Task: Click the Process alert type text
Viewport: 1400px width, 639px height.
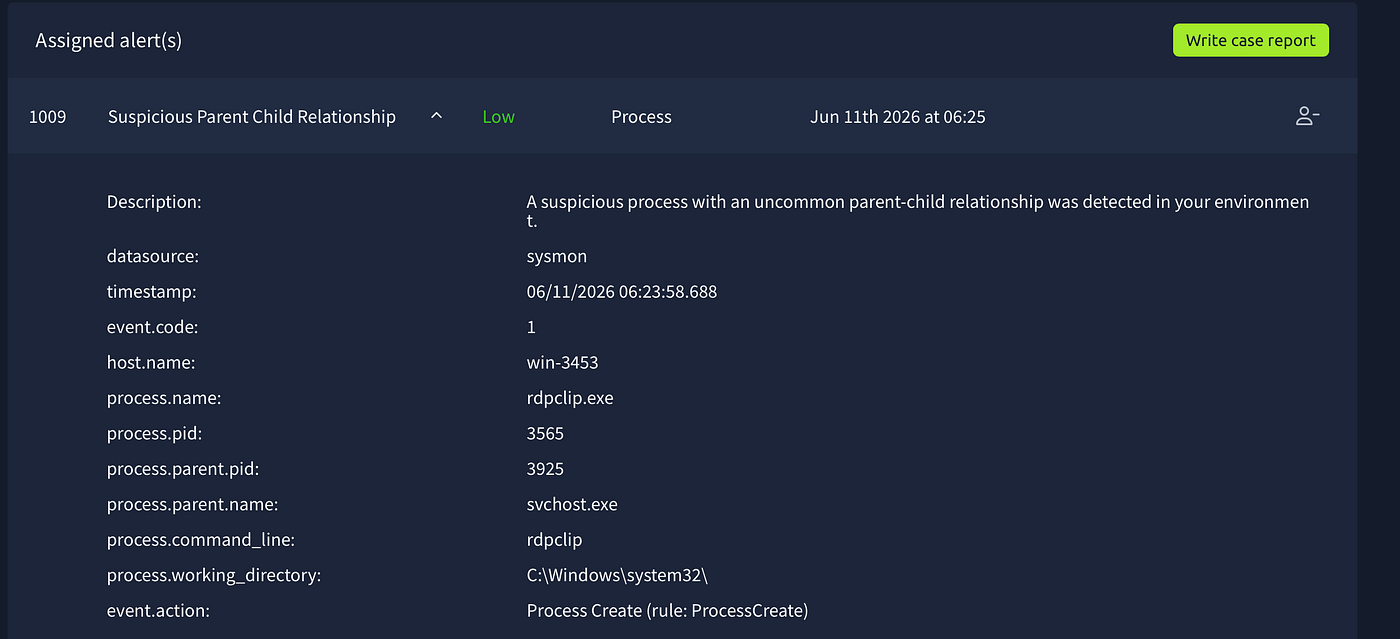Action: pyautogui.click(x=641, y=117)
